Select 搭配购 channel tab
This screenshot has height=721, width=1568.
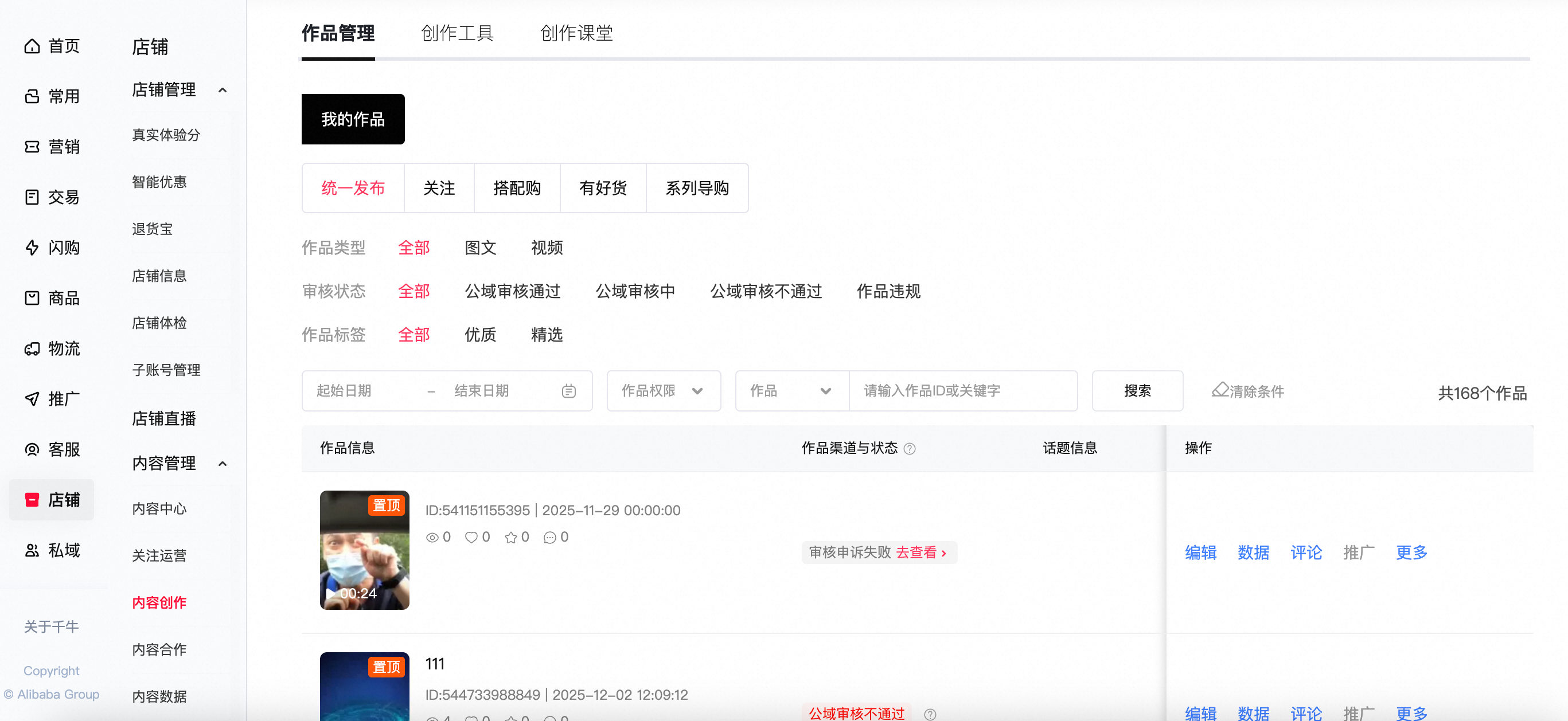point(517,188)
